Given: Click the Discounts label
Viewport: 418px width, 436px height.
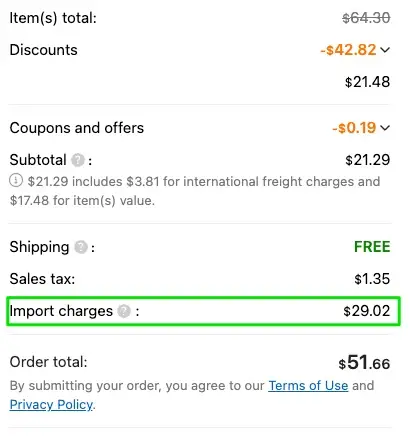Looking at the screenshot, I should (x=44, y=50).
